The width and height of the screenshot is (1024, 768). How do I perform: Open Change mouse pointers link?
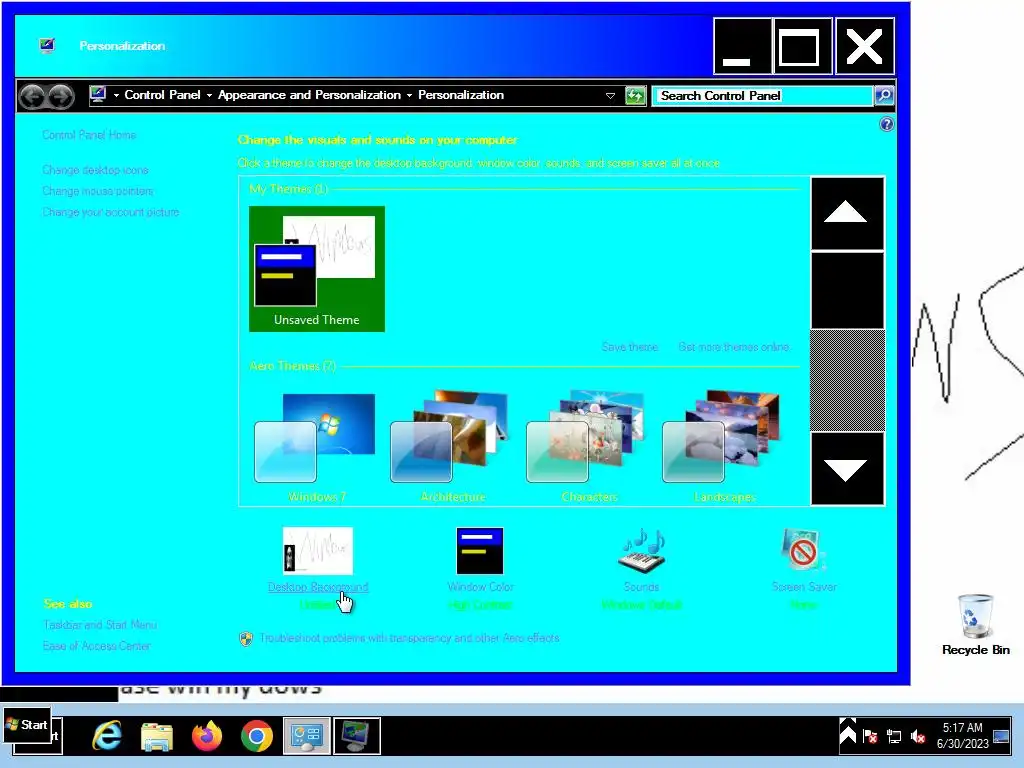point(98,191)
